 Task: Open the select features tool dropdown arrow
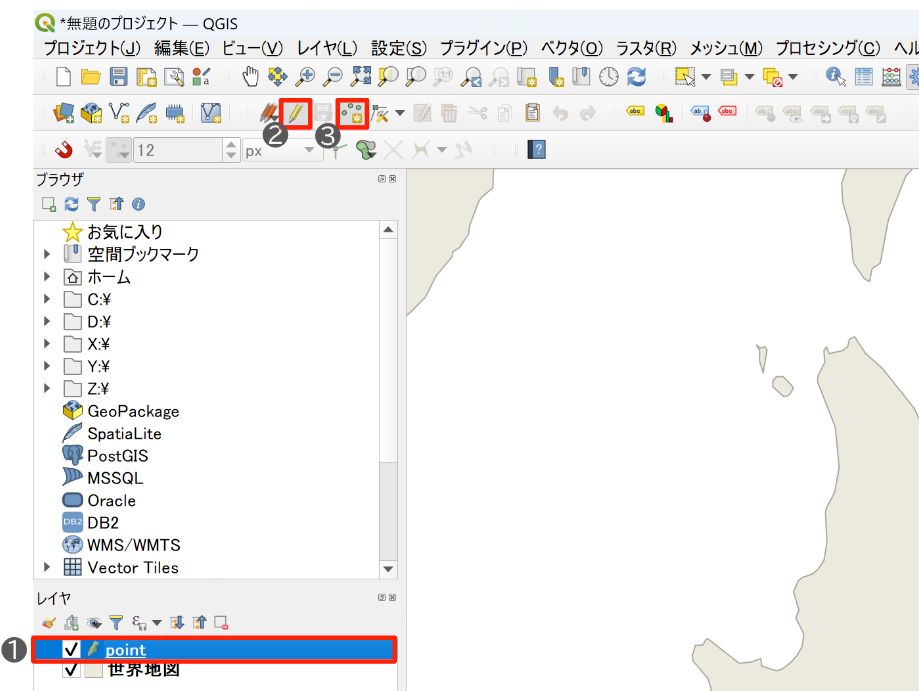[706, 77]
